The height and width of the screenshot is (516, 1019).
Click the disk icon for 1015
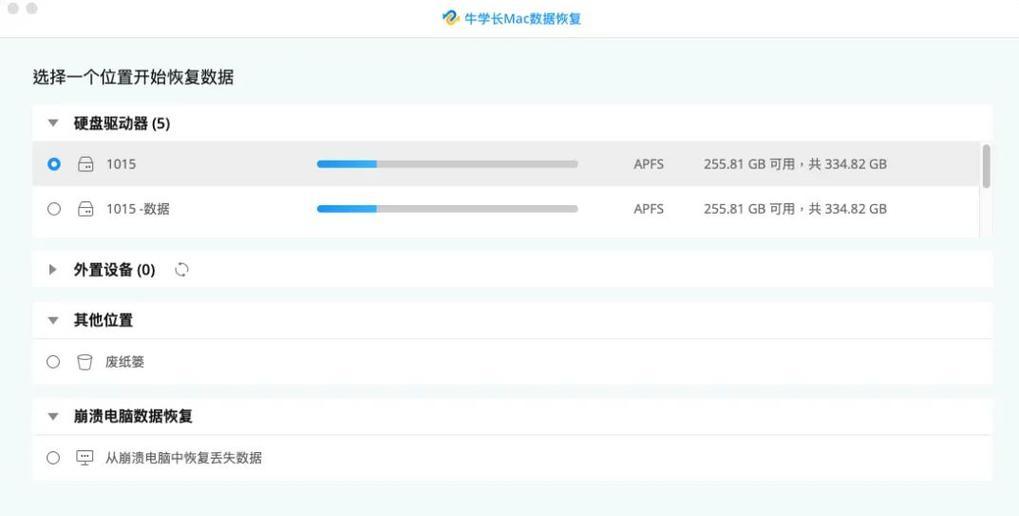pyautogui.click(x=86, y=164)
